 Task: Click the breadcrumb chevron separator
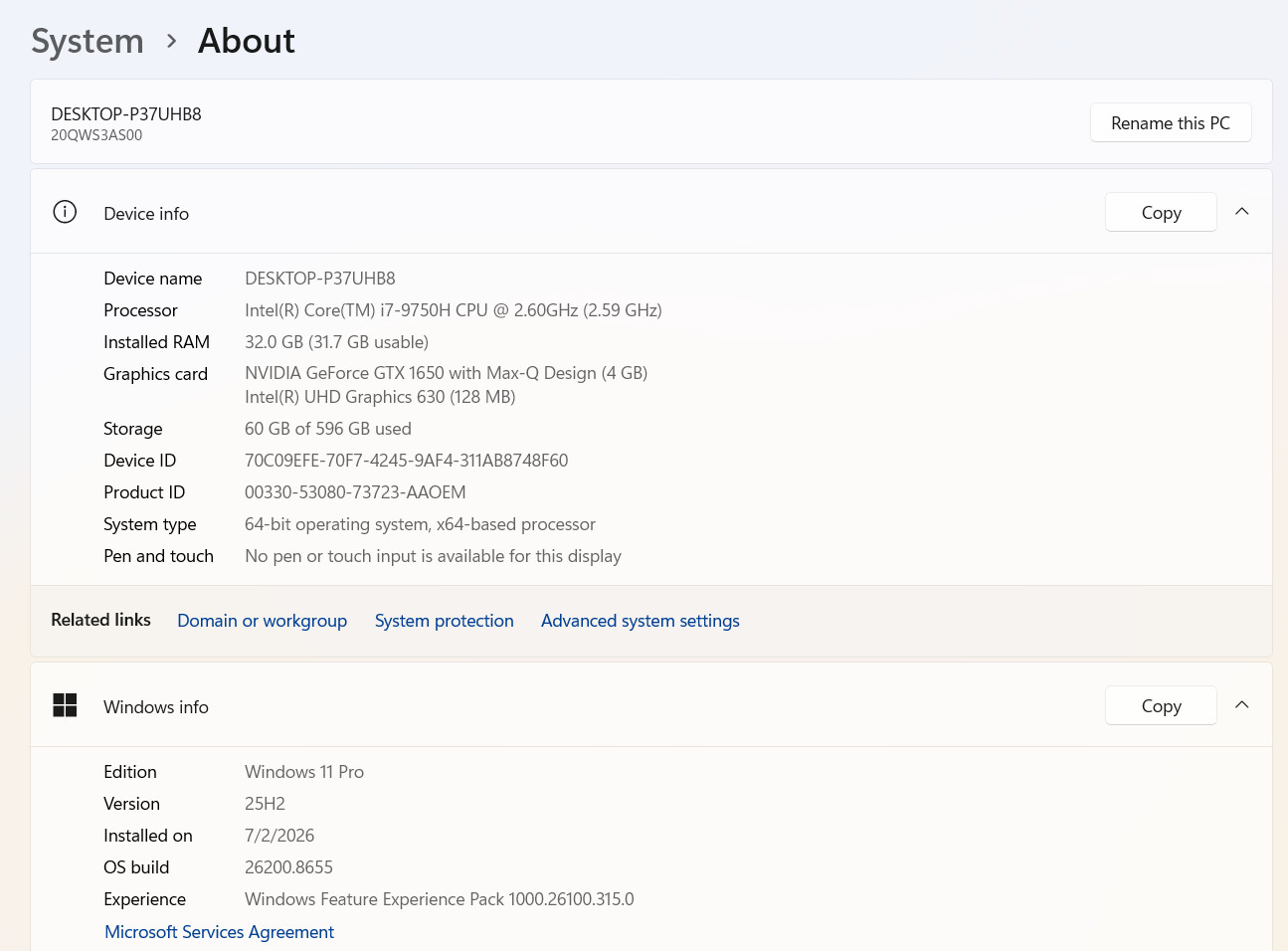point(172,41)
